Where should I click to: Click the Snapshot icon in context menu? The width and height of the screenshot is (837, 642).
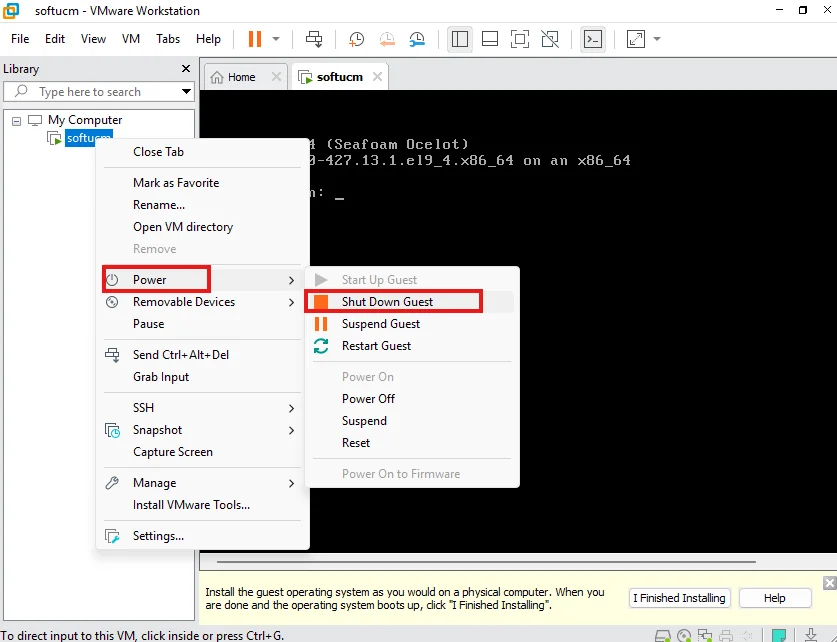[x=112, y=430]
